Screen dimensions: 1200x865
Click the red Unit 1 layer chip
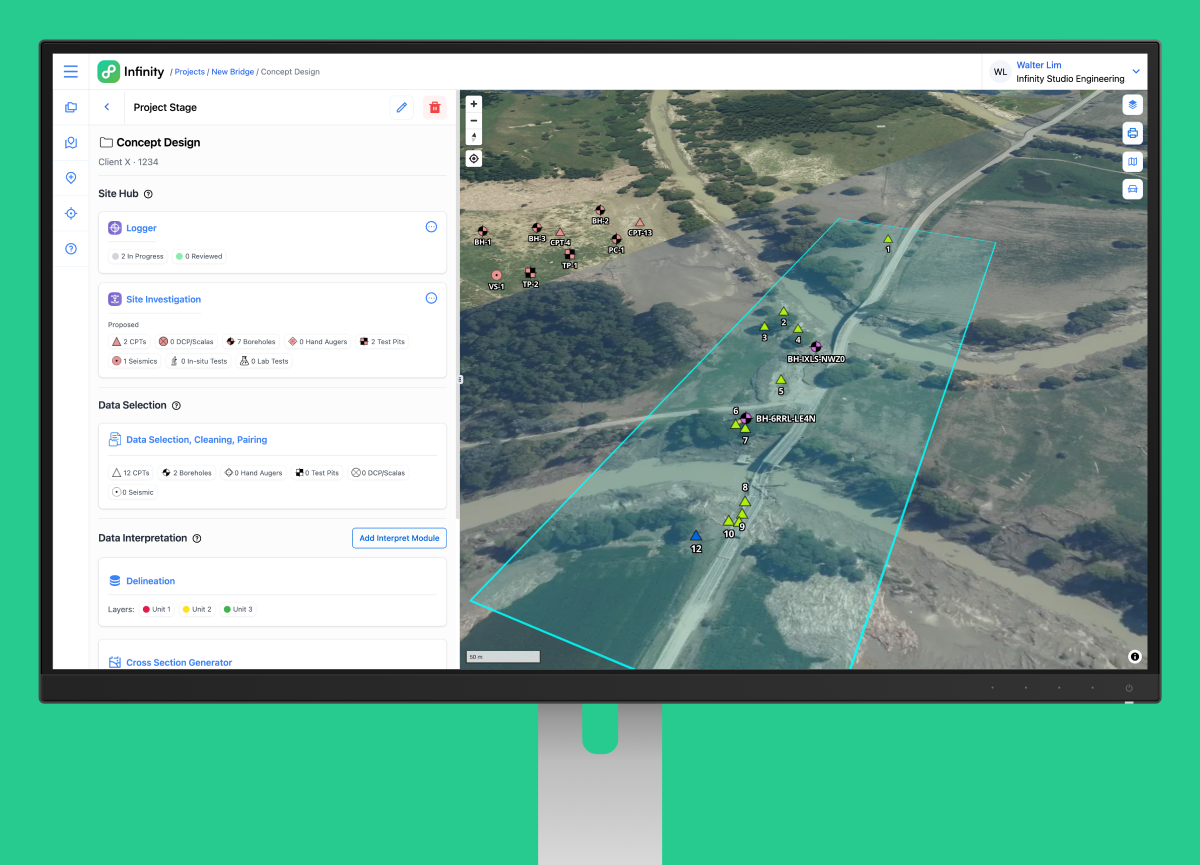(157, 609)
